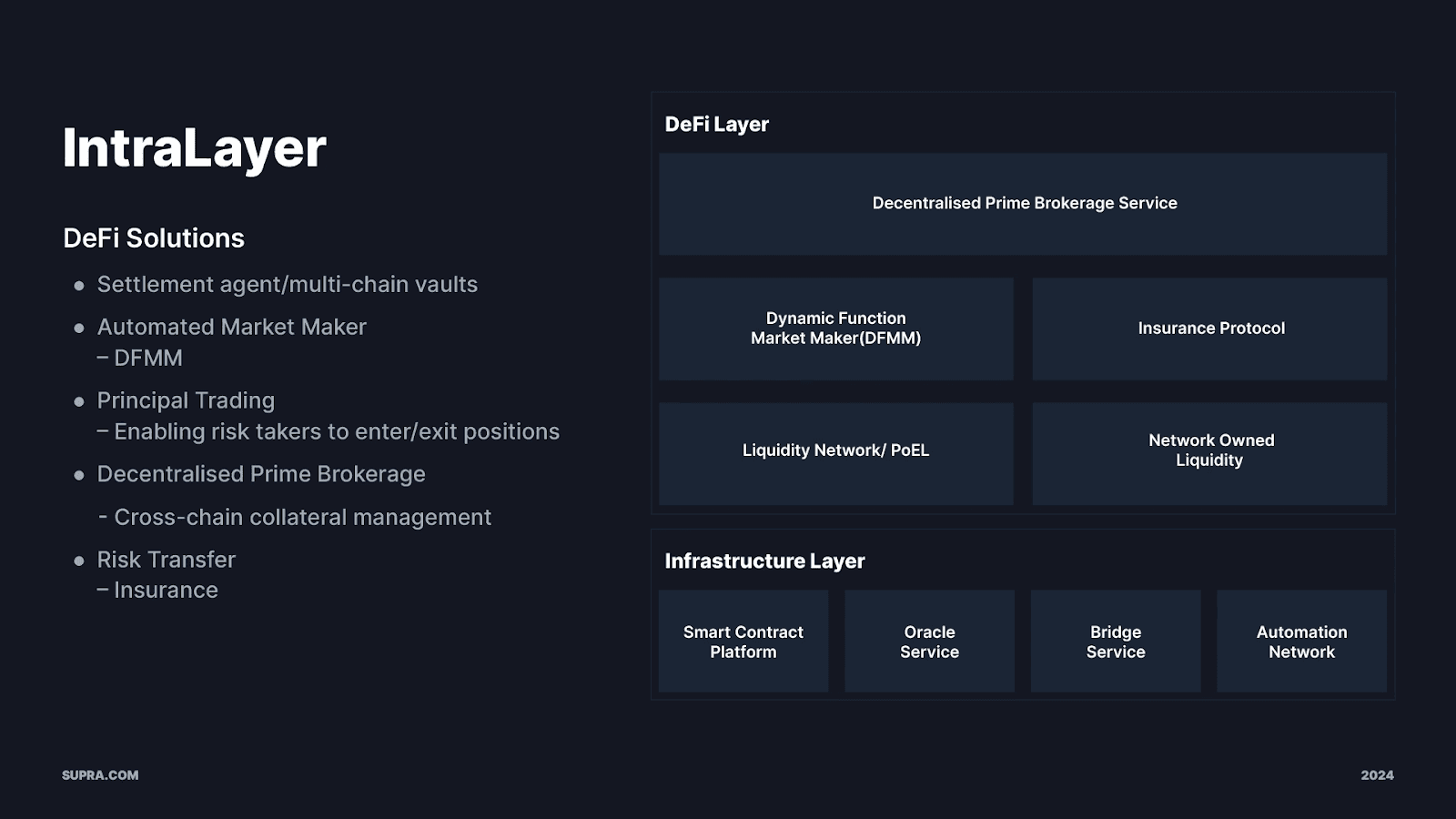1456x819 pixels.
Task: Click the Infrastructure Layer heading
Action: 764,561
